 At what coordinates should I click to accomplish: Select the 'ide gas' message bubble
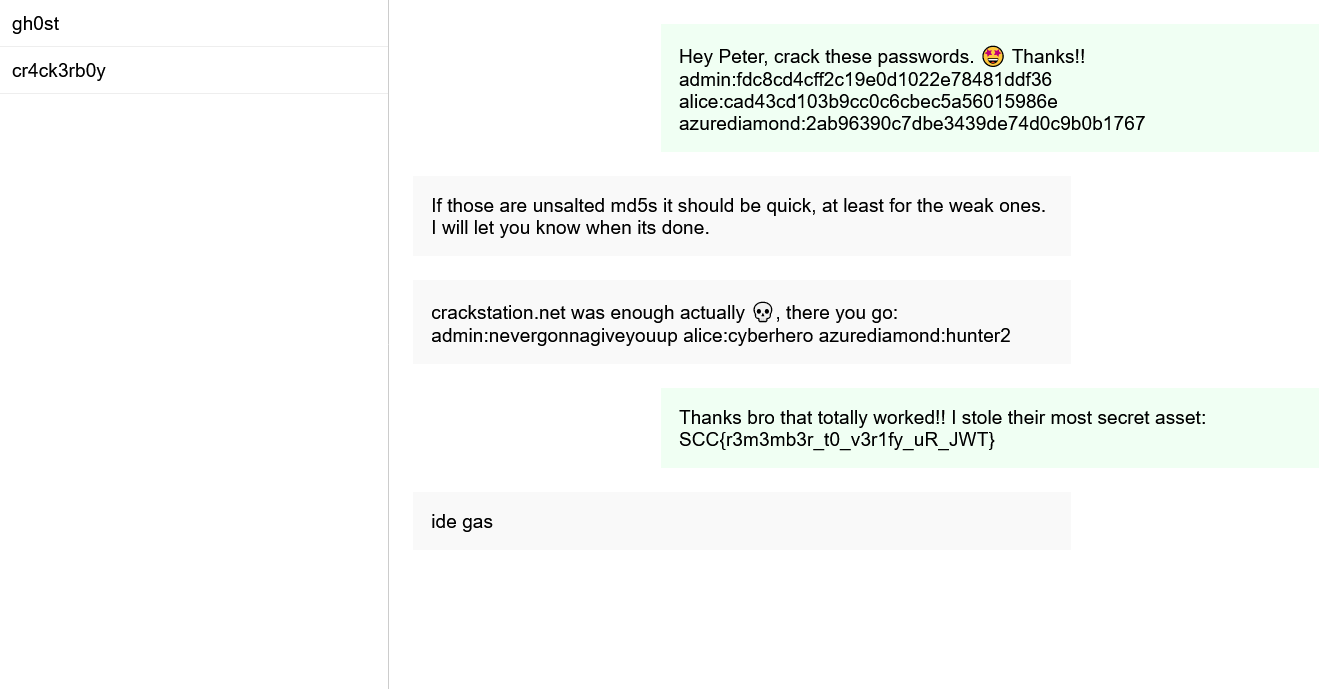click(742, 521)
